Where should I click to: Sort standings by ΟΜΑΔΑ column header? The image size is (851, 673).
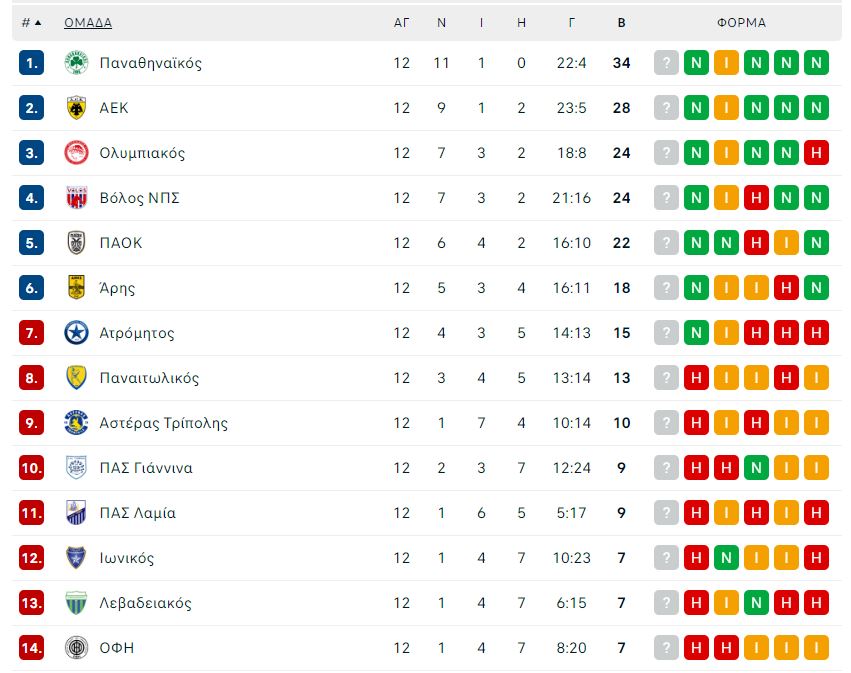tap(88, 23)
